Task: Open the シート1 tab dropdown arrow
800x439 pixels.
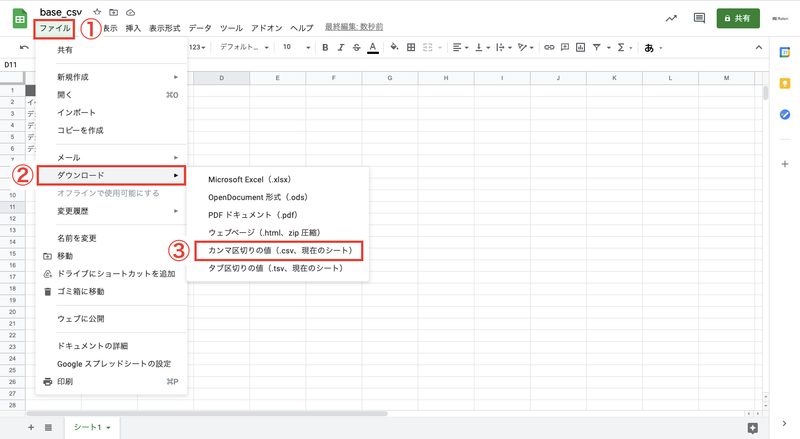Action: (109, 427)
